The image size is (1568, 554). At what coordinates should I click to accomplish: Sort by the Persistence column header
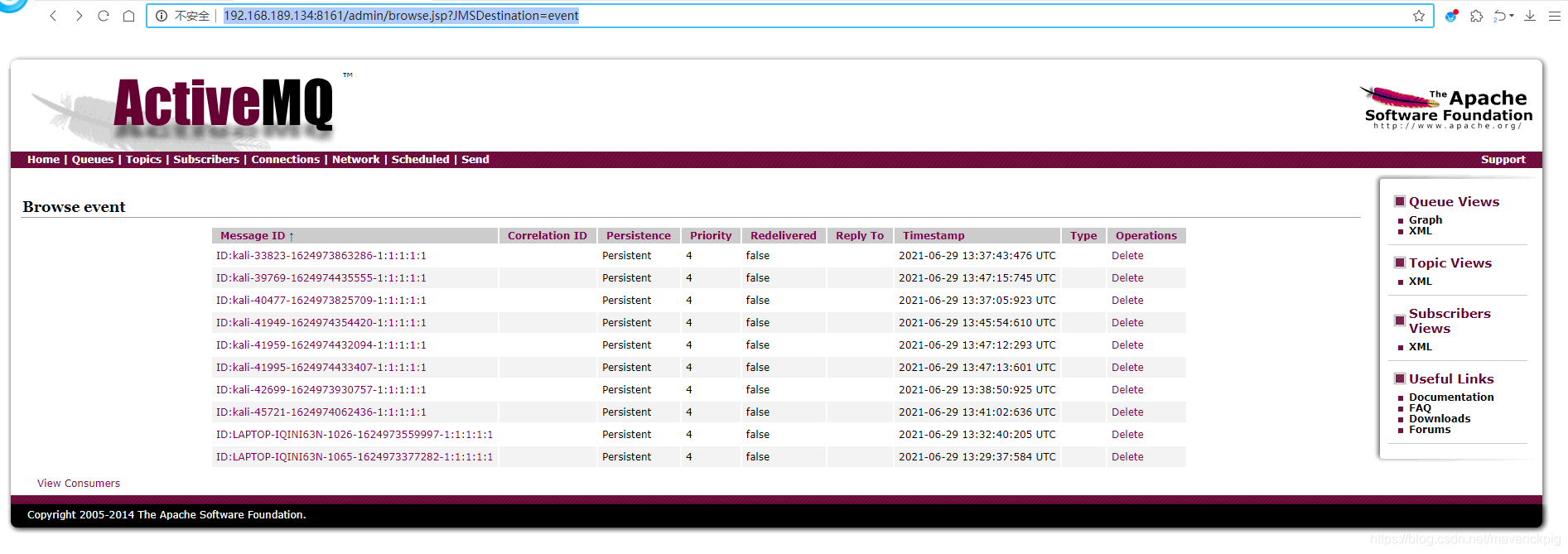click(x=639, y=236)
